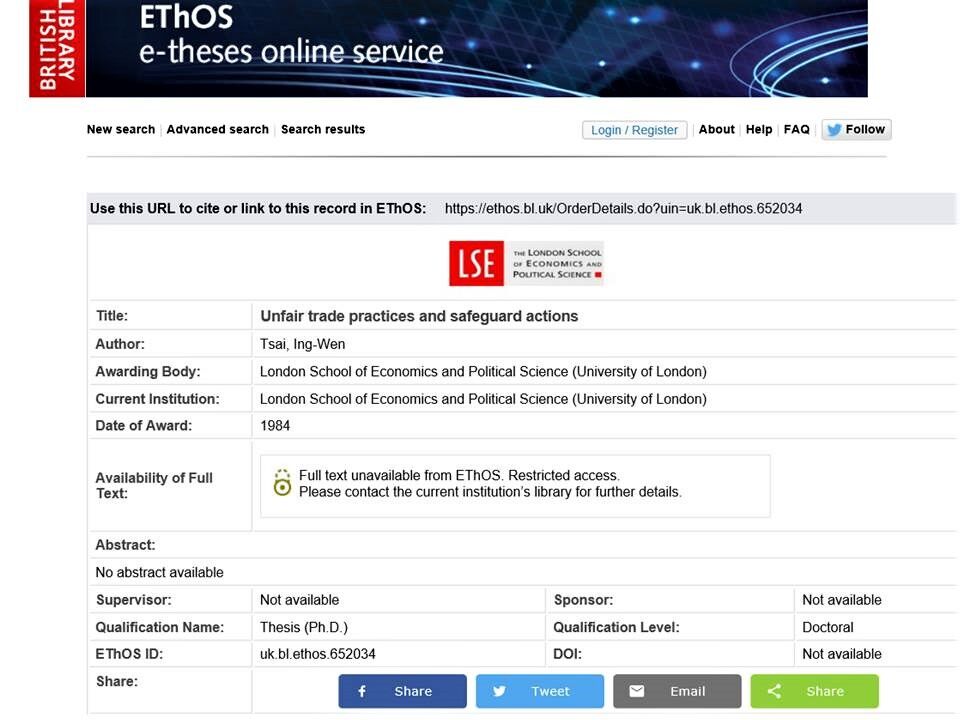Click the 'Availability of Full Text:' label

coord(154,486)
